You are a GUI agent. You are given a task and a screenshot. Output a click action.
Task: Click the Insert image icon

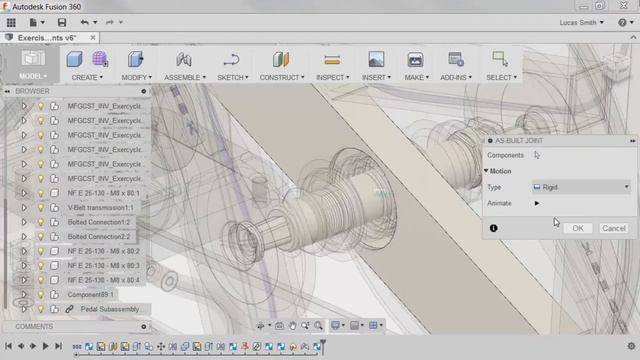coord(376,60)
